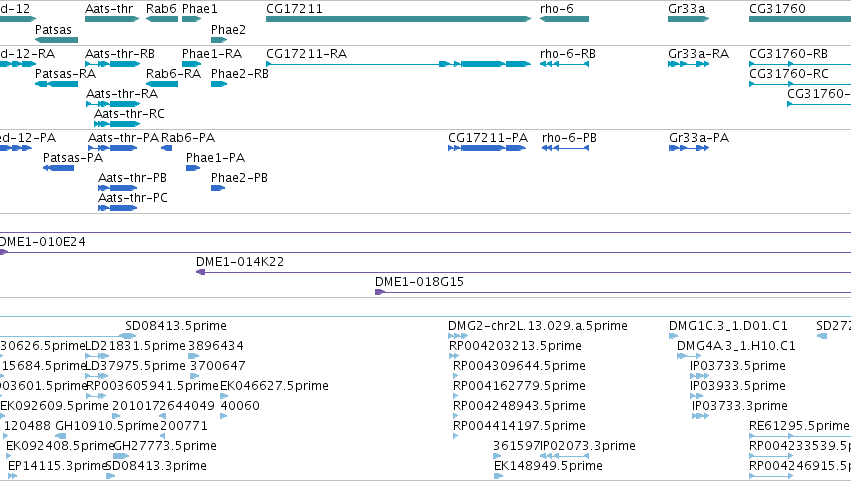Select the rho-6-RB transcript
This screenshot has width=851, height=481.
click(x=564, y=64)
